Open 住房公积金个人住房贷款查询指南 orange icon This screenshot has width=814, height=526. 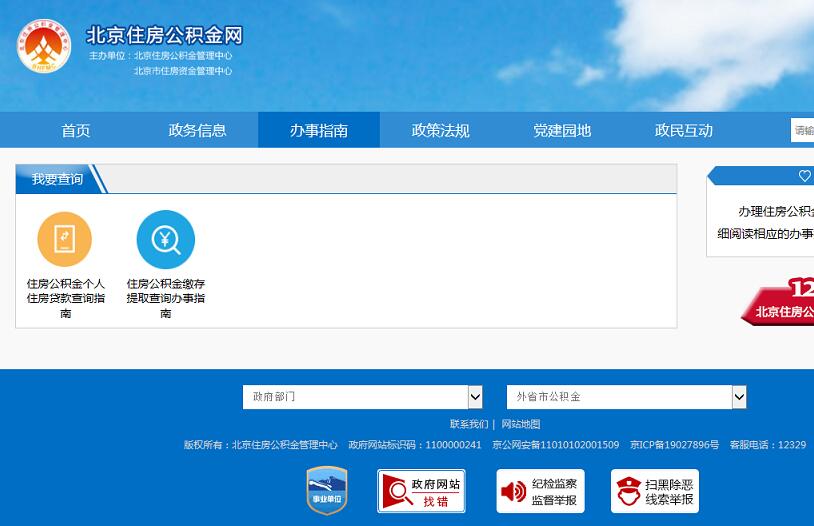(65, 239)
